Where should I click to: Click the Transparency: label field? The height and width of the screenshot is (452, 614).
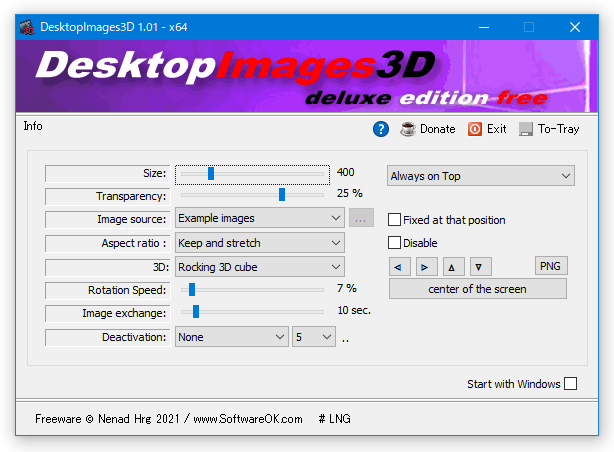(108, 196)
